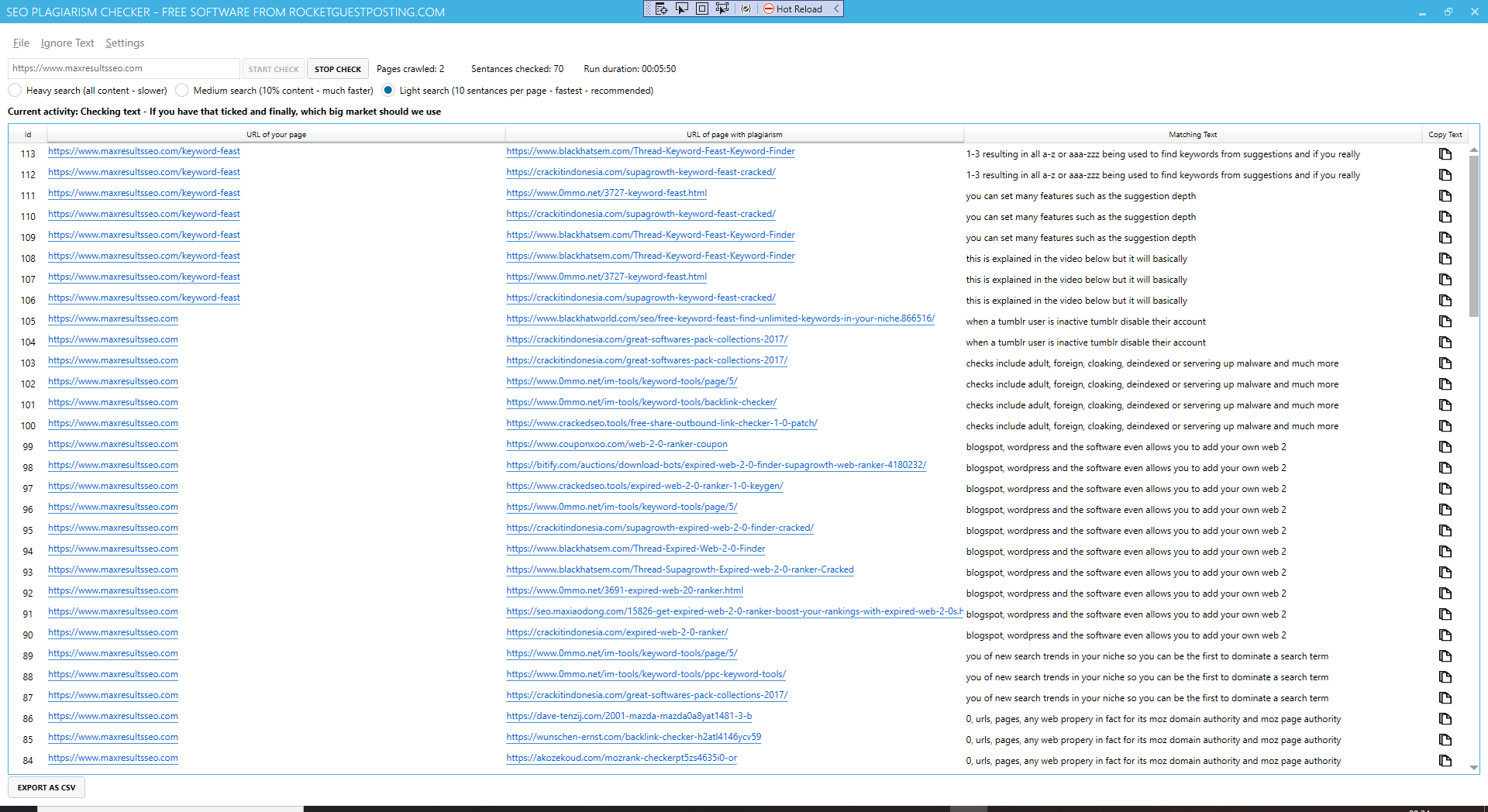
Task: Click the results scrollbar up arrow
Action: 1473,150
